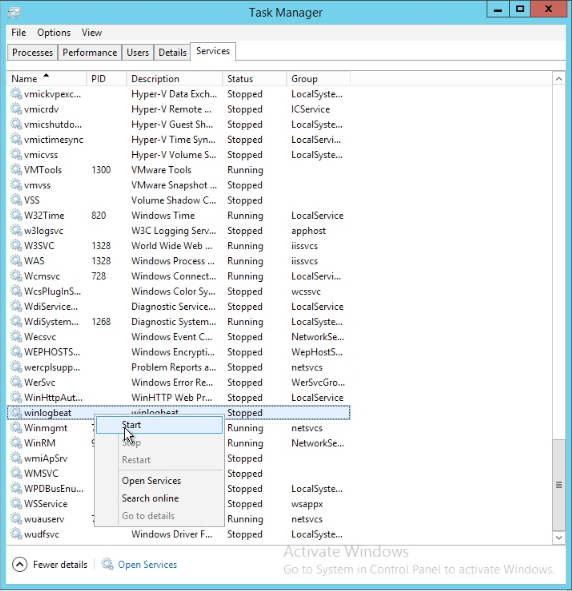Sort services by Description column header
Screen dimensions: 572x591
click(174, 78)
